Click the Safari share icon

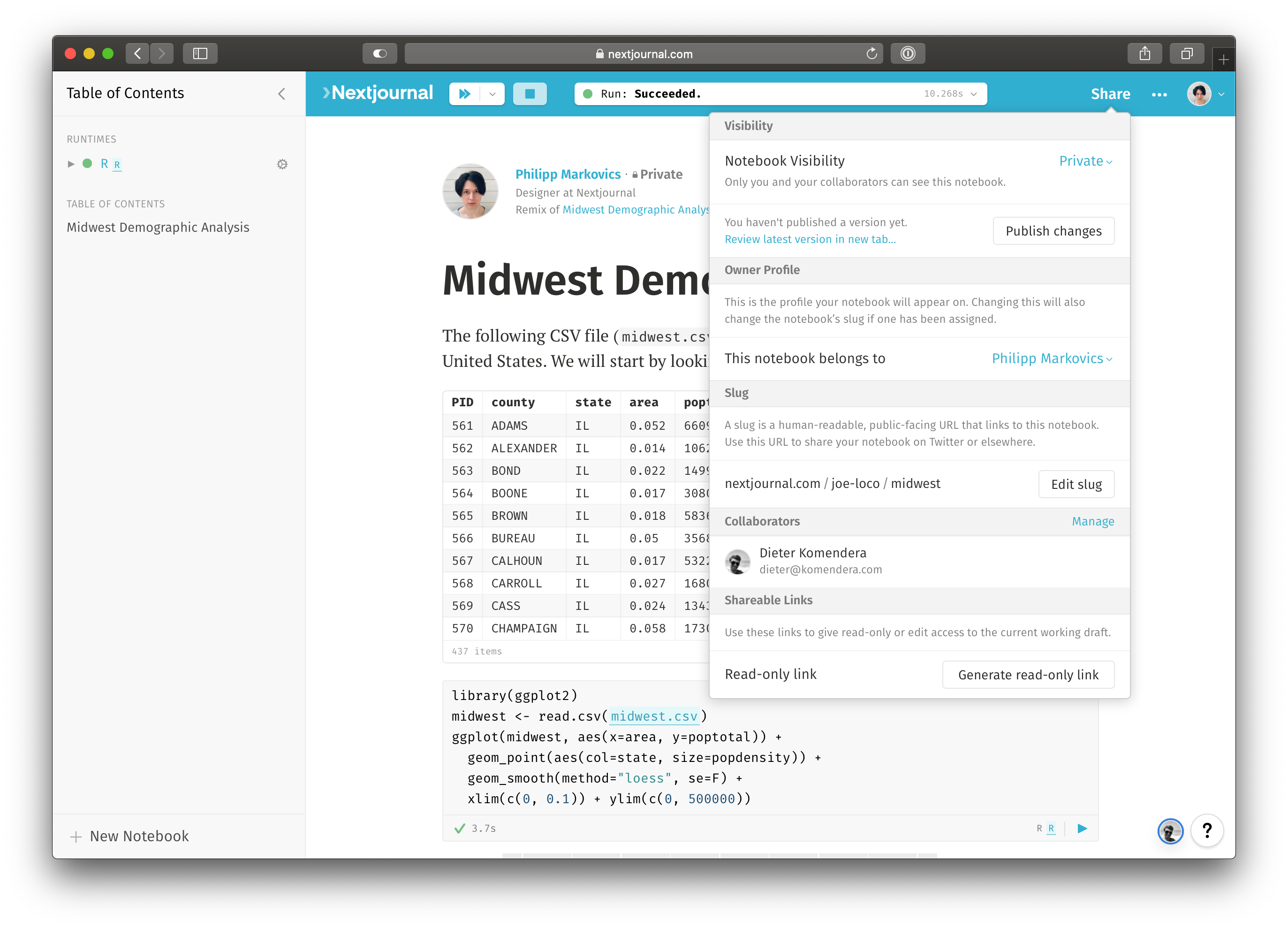point(1144,53)
